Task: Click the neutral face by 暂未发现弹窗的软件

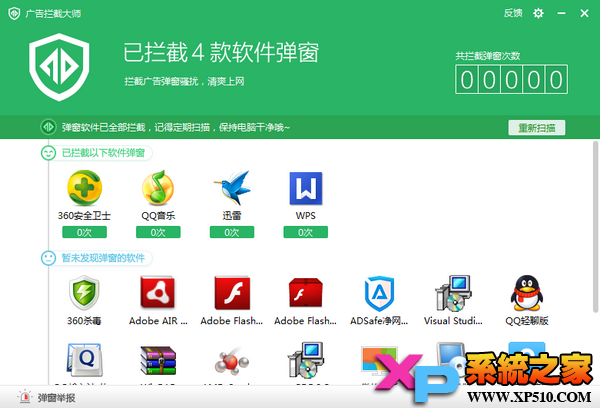Action: pos(49,258)
